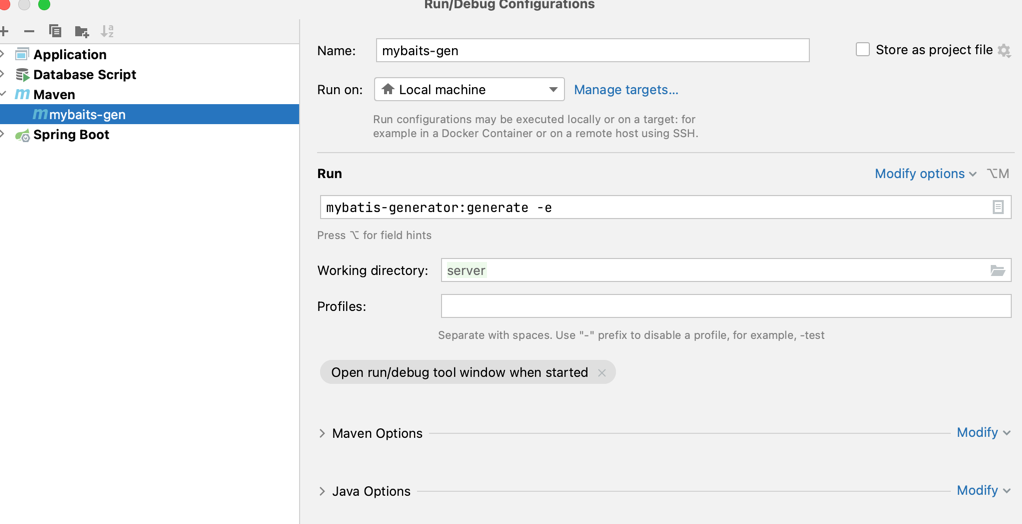Image resolution: width=1022 pixels, height=524 pixels.
Task: Add a new run configuration
Action: coord(3,31)
